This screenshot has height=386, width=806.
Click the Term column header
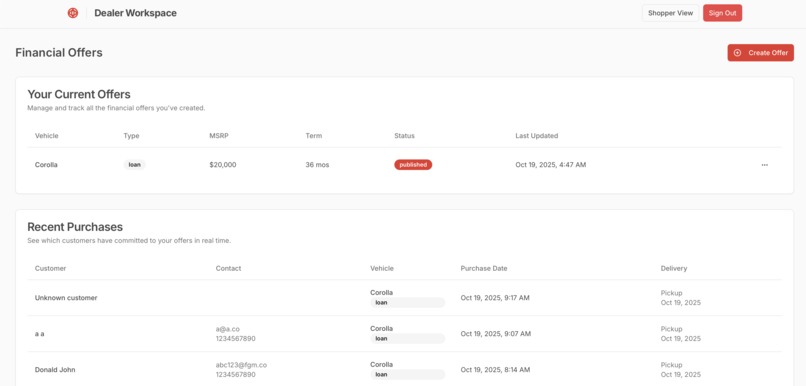click(x=314, y=136)
